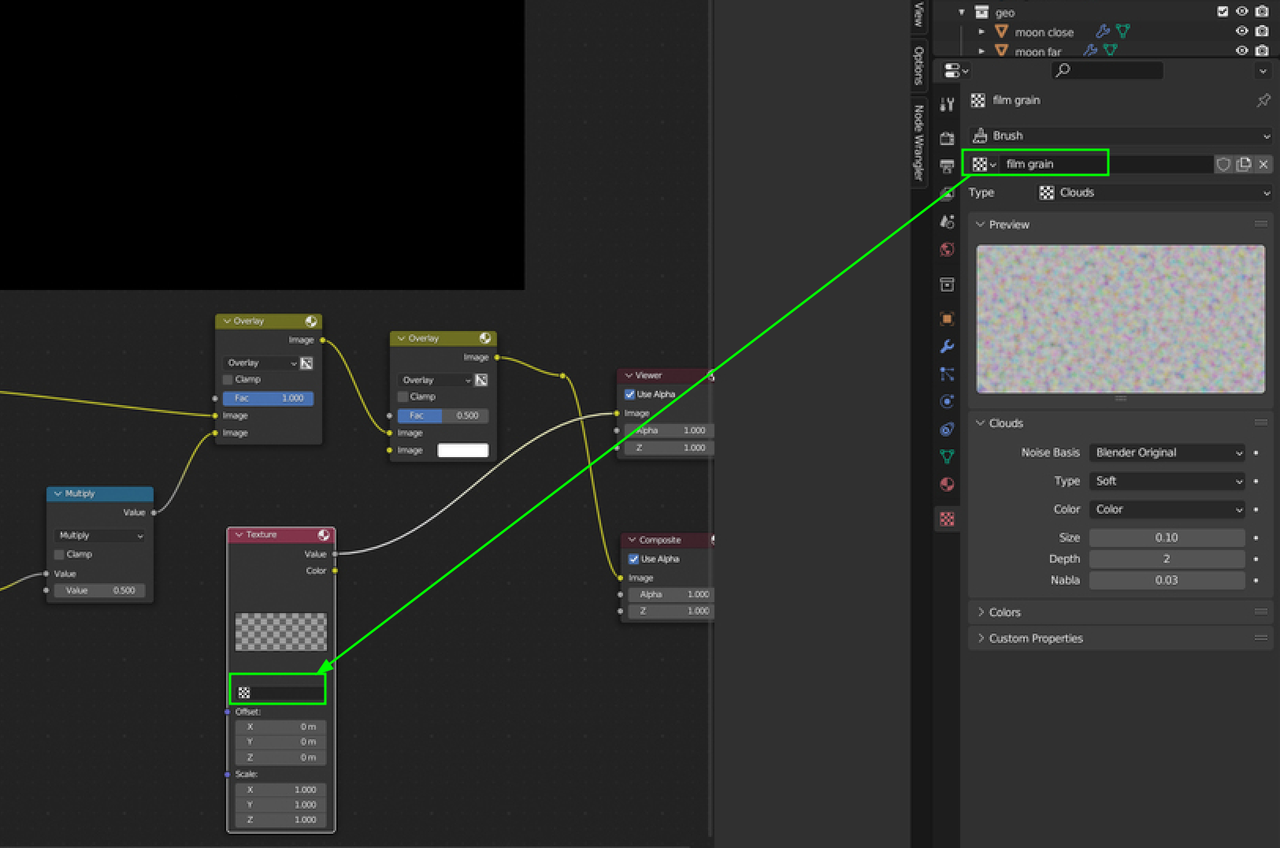The image size is (1280, 848).
Task: Hide moon close in viewport
Action: 1242,31
